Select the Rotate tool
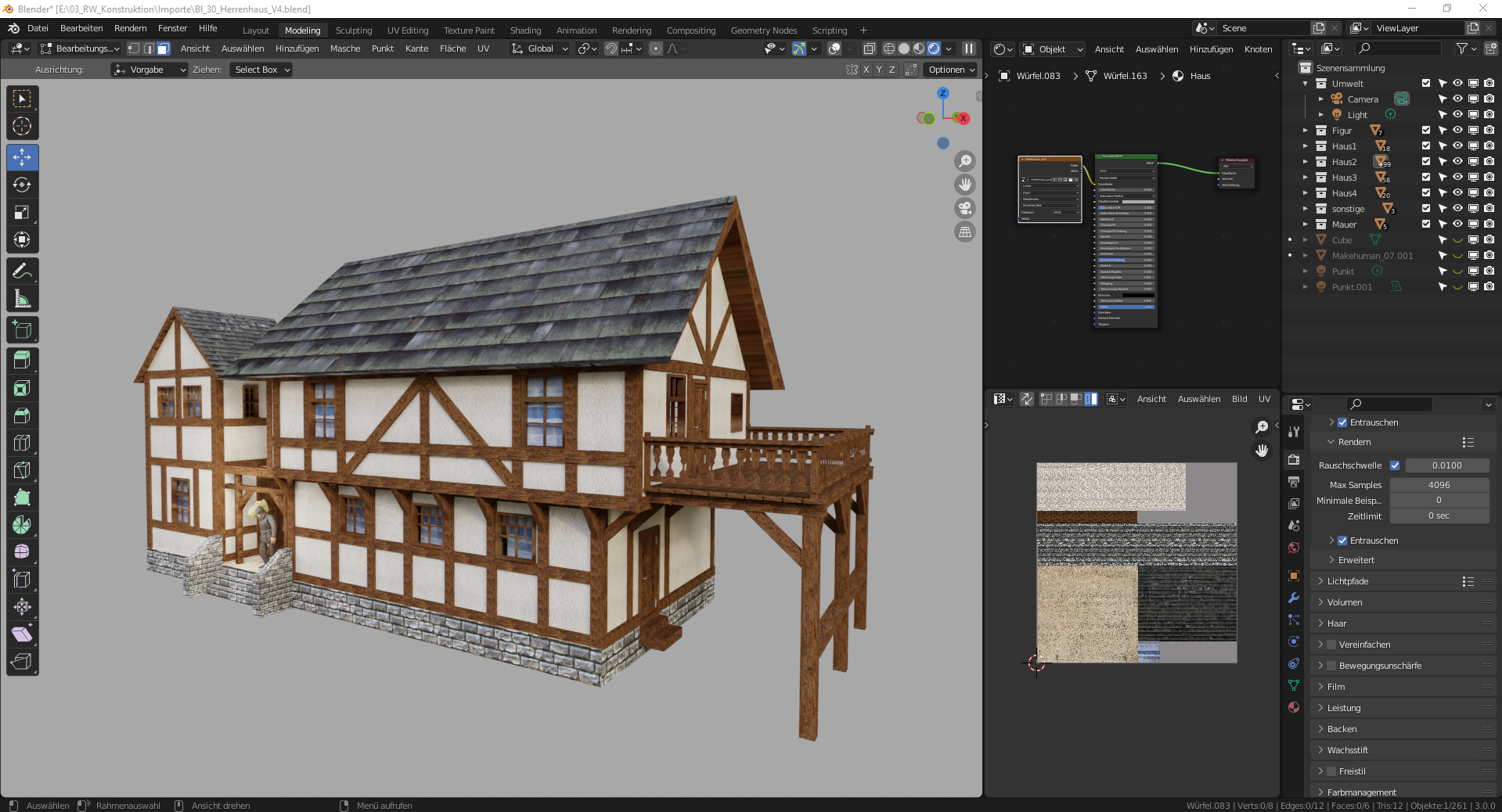 click(x=22, y=185)
